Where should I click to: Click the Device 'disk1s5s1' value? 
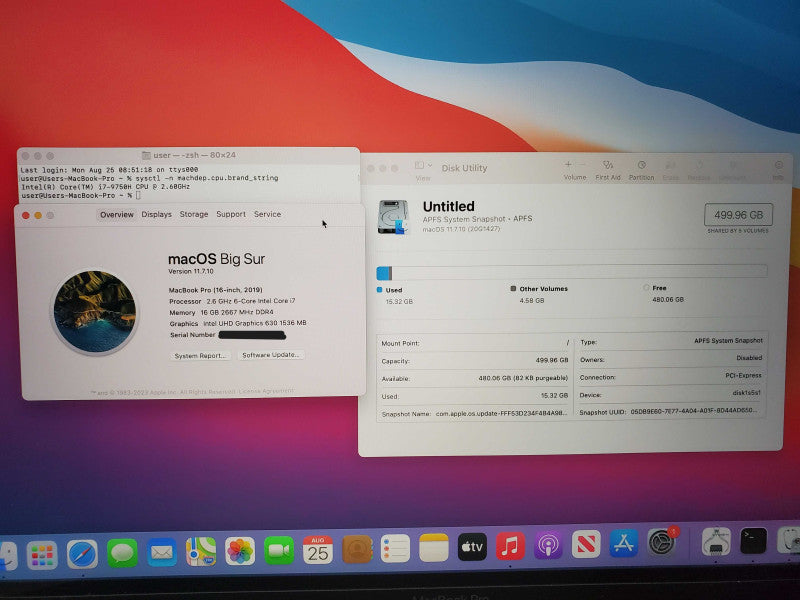point(746,393)
